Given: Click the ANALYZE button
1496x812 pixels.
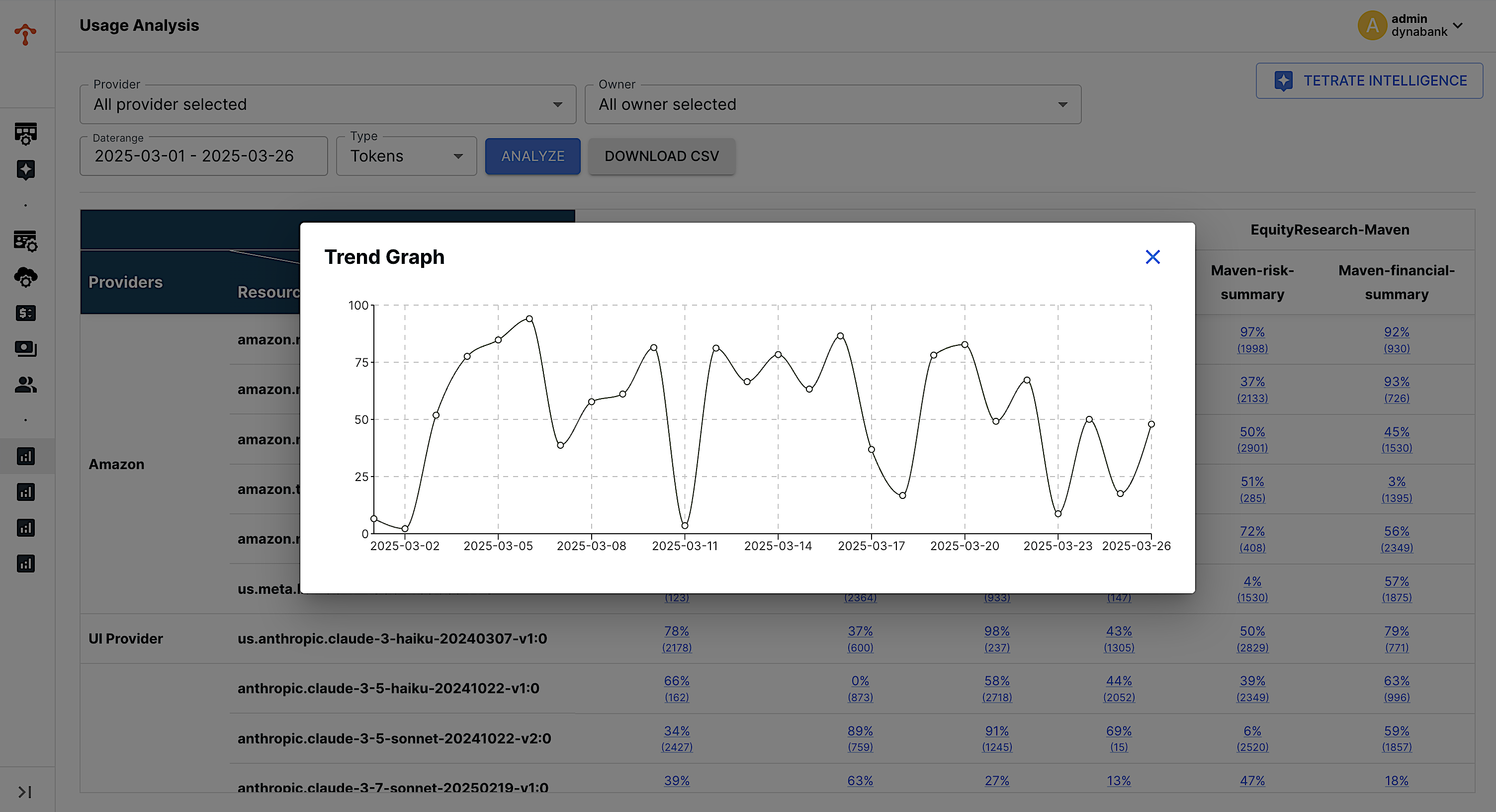Looking at the screenshot, I should [x=532, y=156].
